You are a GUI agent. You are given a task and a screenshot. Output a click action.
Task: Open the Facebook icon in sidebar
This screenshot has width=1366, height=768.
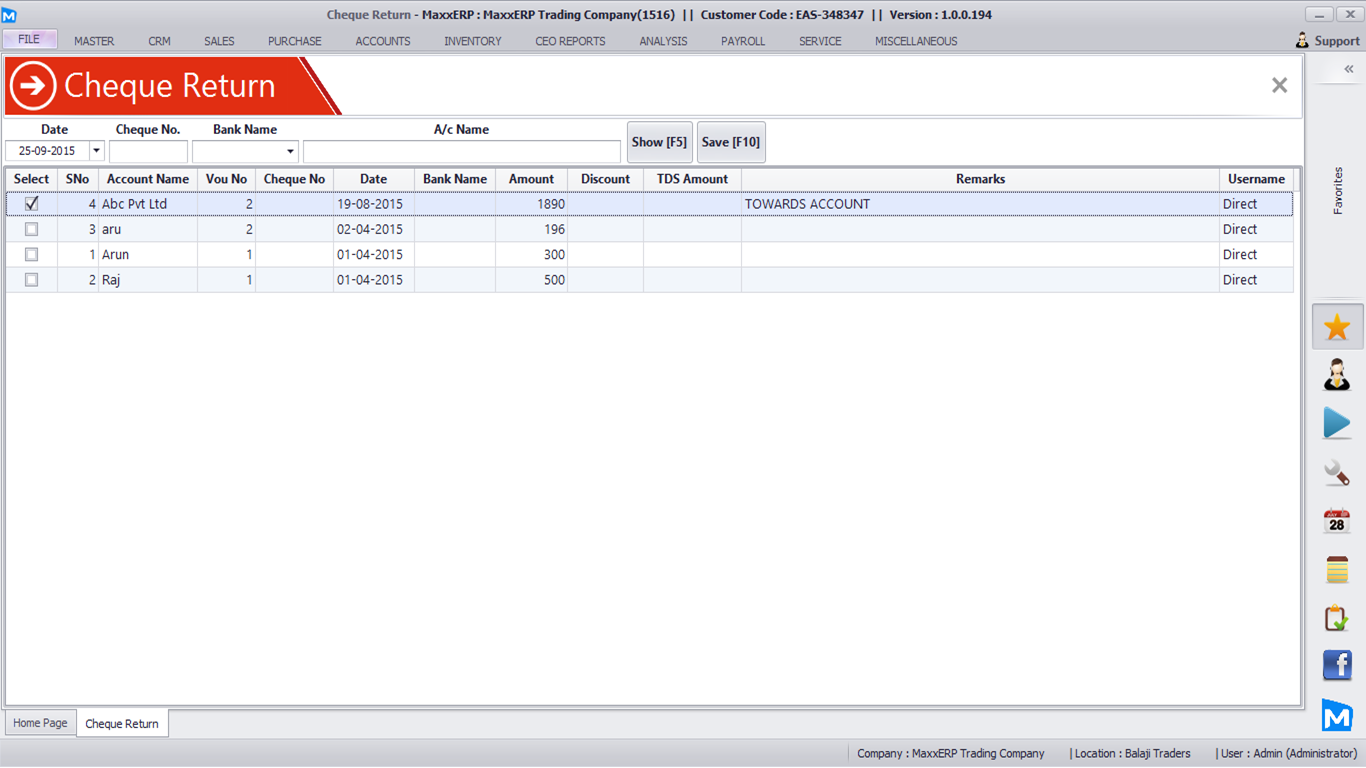click(1337, 665)
